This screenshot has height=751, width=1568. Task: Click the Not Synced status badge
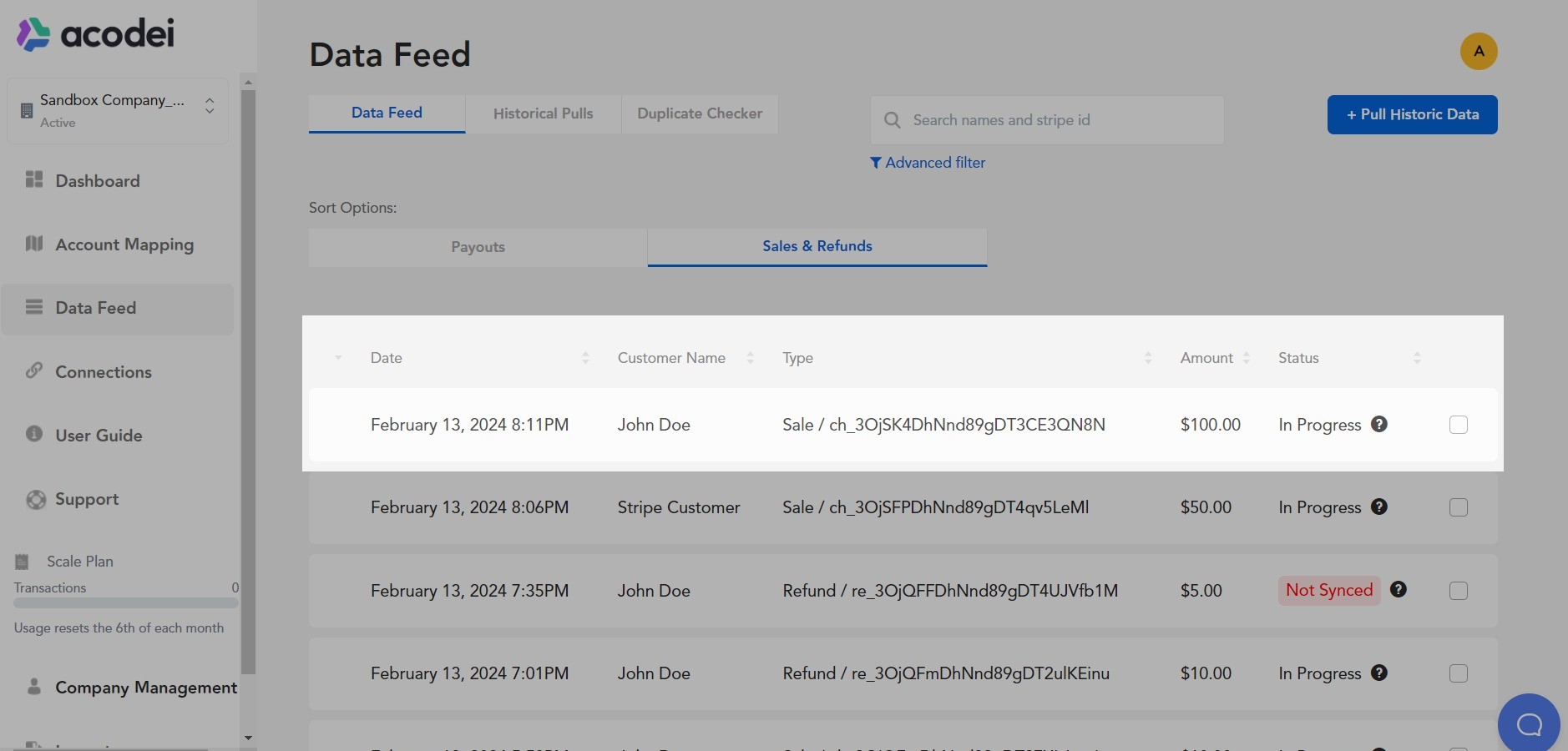coord(1329,591)
